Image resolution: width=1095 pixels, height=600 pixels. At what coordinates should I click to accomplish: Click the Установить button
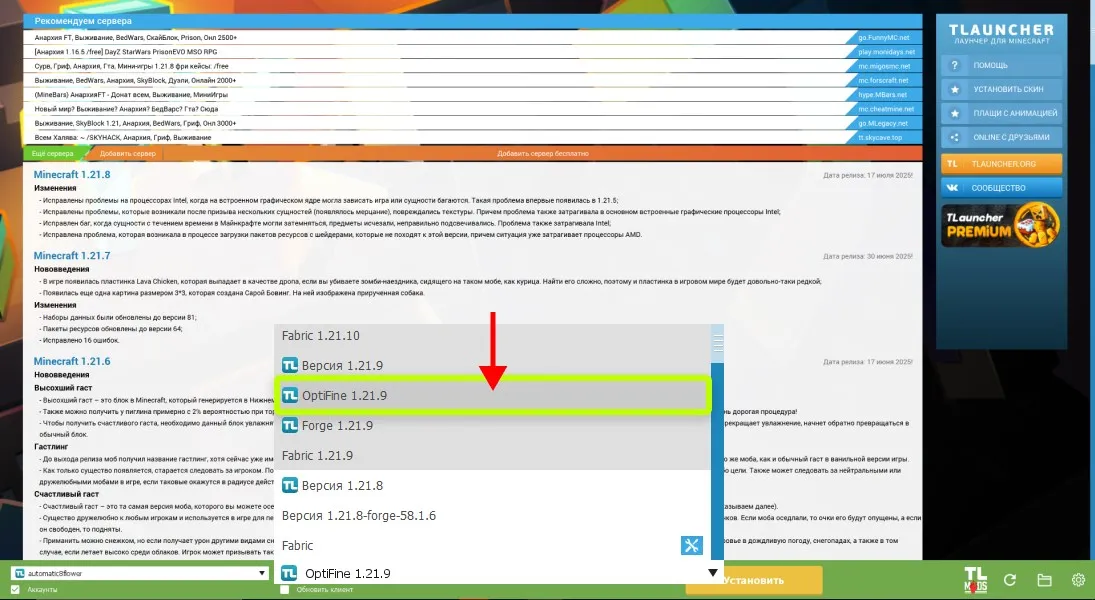click(754, 580)
